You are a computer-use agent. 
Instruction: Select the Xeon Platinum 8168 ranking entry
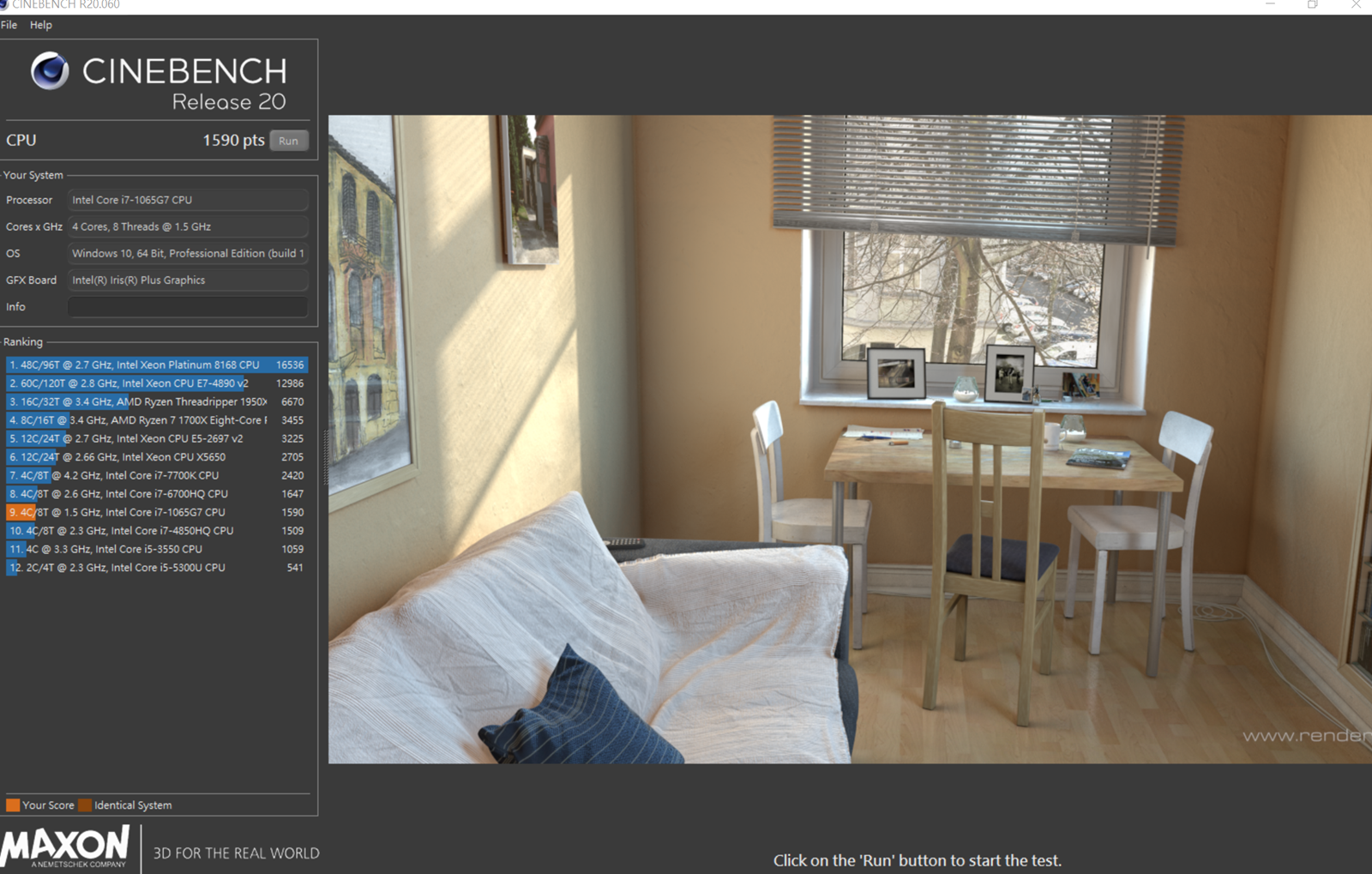point(156,365)
